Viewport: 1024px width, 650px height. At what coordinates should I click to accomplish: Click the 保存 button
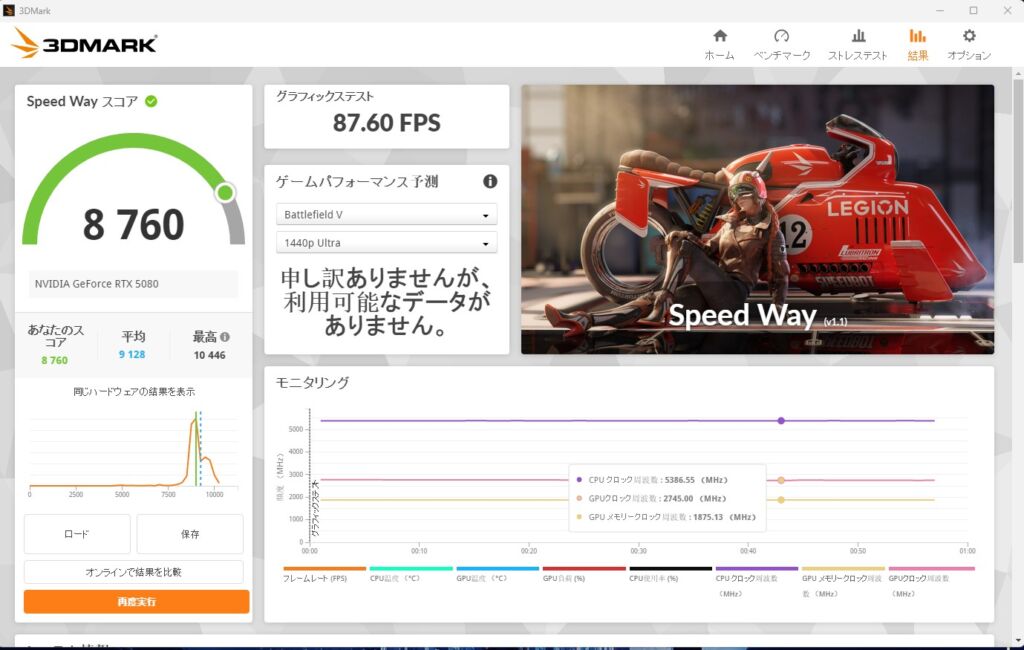190,534
